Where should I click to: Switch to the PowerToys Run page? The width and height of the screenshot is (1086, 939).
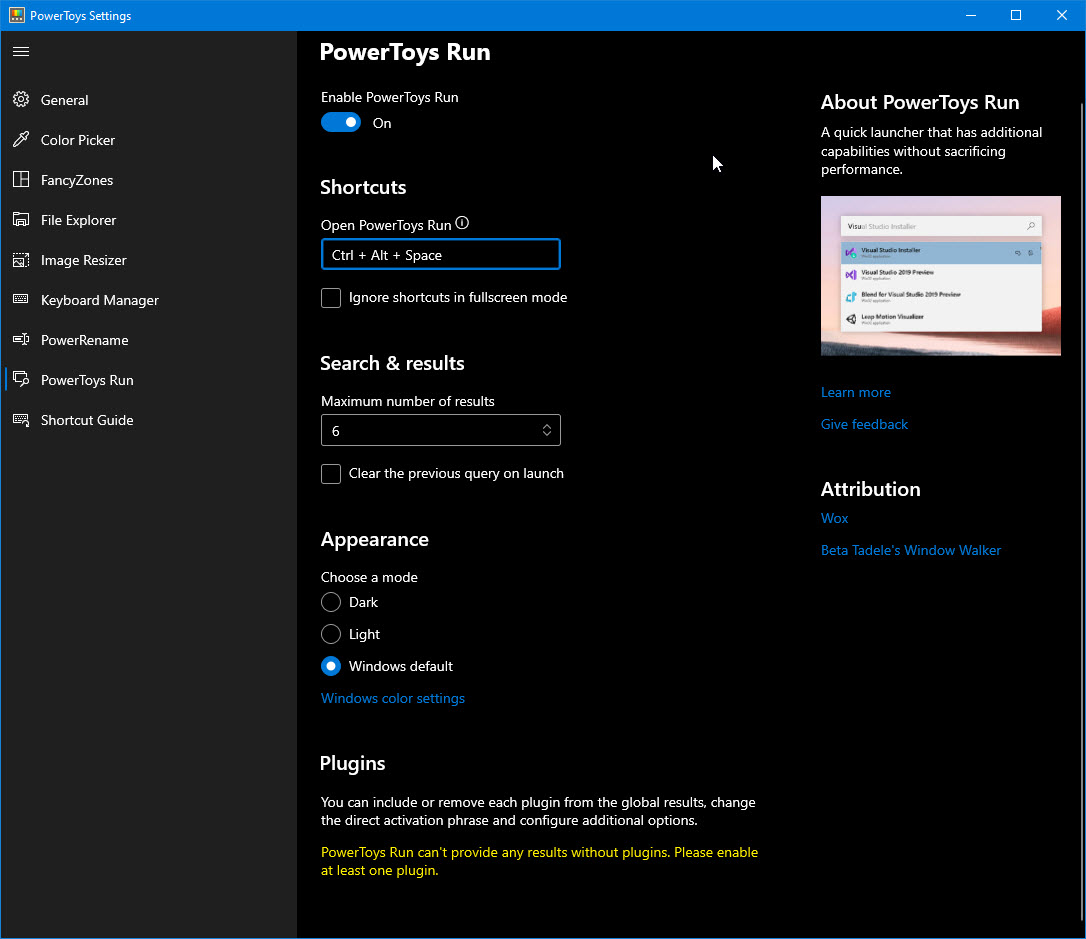[x=85, y=380]
